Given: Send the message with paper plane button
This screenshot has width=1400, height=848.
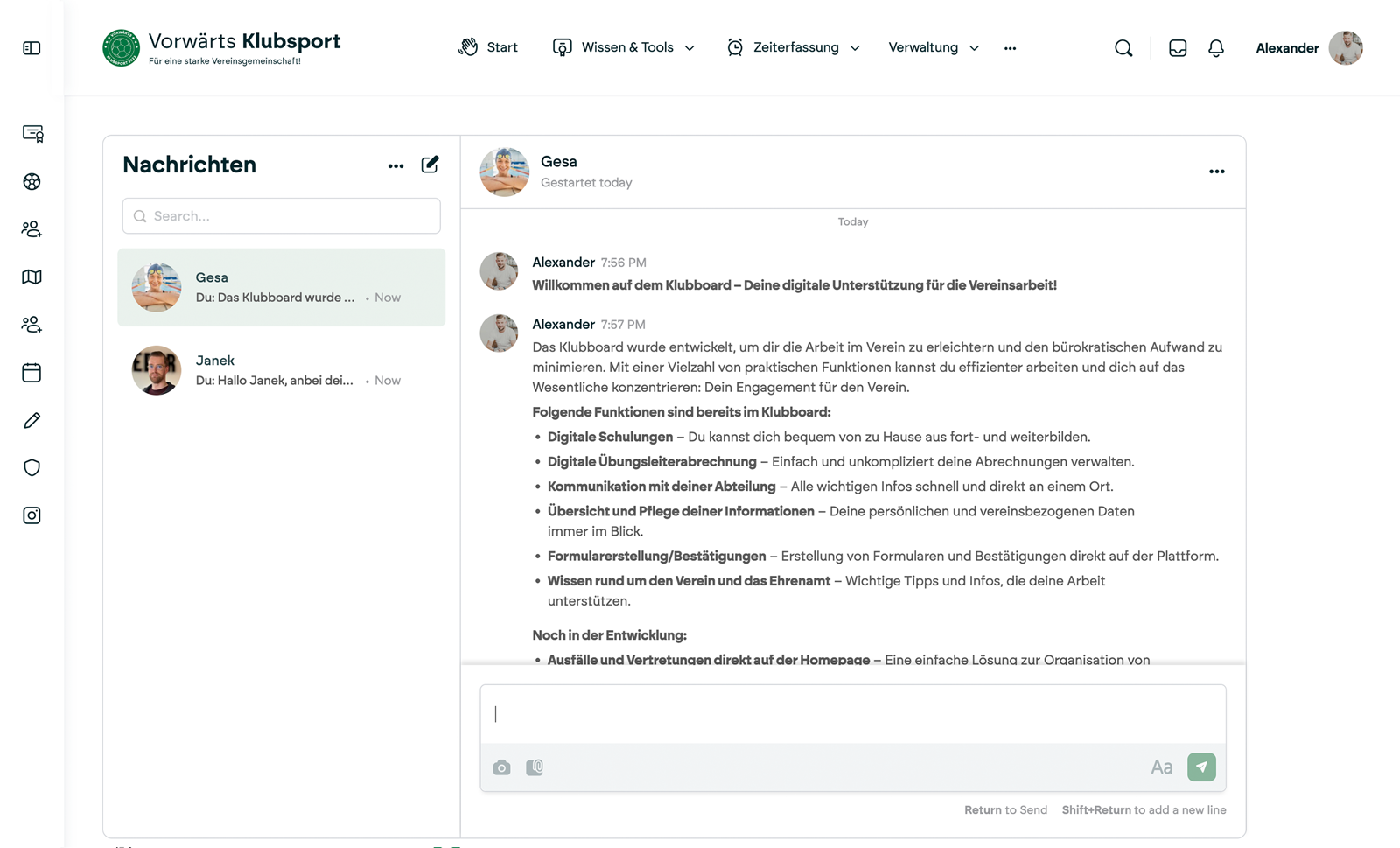Looking at the screenshot, I should [x=1201, y=767].
